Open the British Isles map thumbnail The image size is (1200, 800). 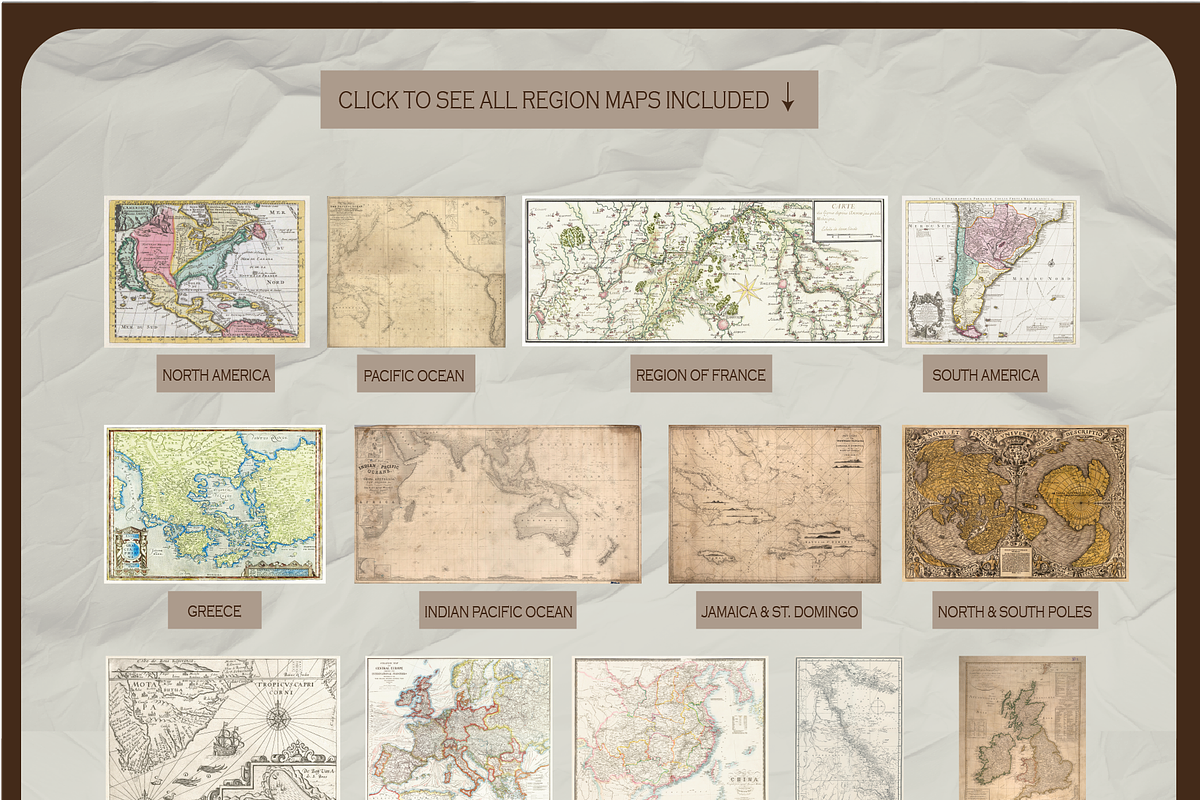1022,728
